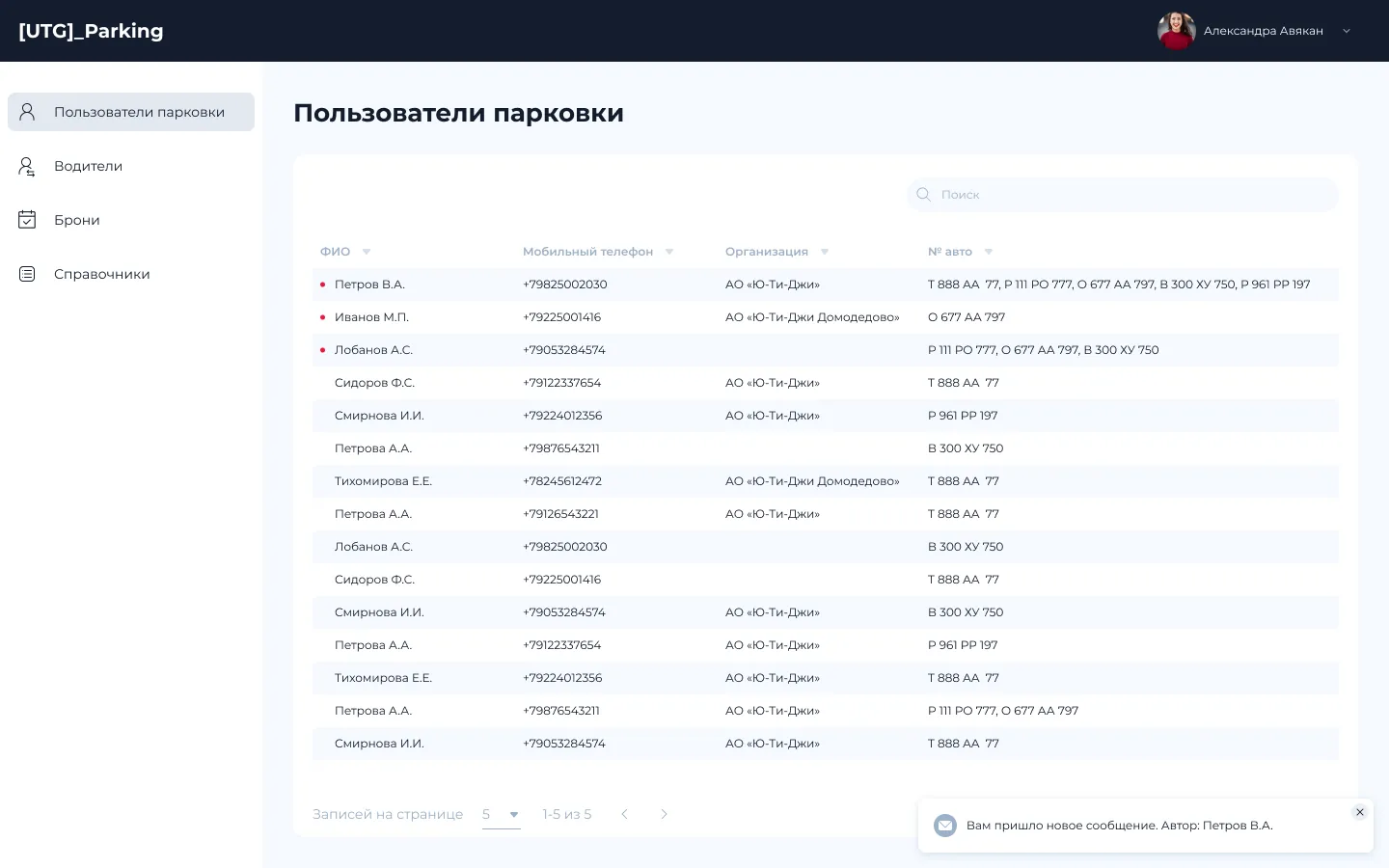Click the notification text about Петров В.А.
Image resolution: width=1389 pixels, height=868 pixels.
(x=1120, y=826)
